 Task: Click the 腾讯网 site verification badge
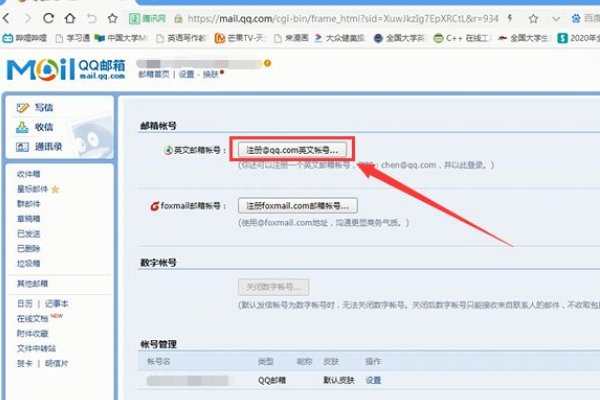(147, 18)
